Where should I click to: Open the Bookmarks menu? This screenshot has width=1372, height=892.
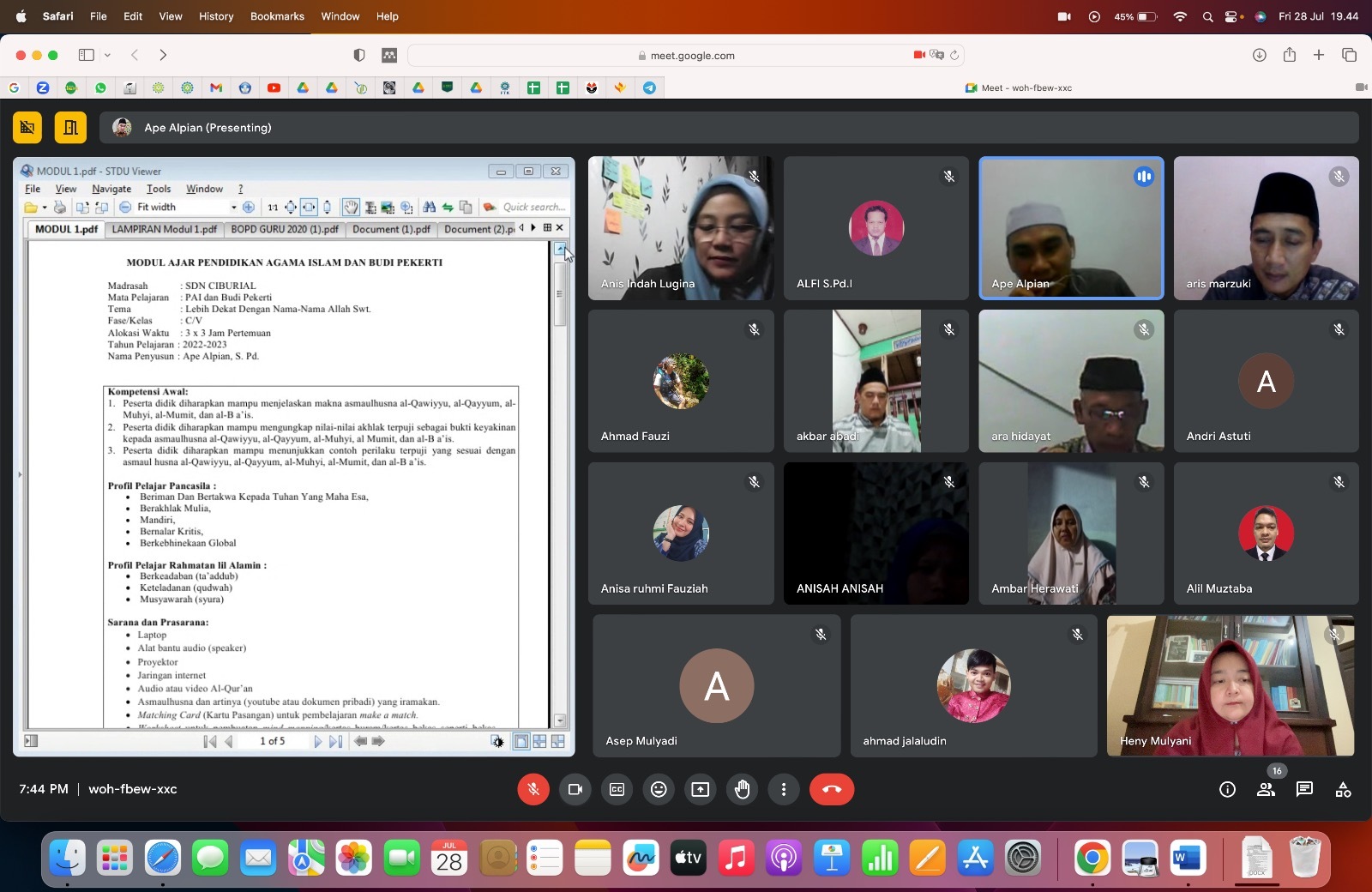point(277,16)
